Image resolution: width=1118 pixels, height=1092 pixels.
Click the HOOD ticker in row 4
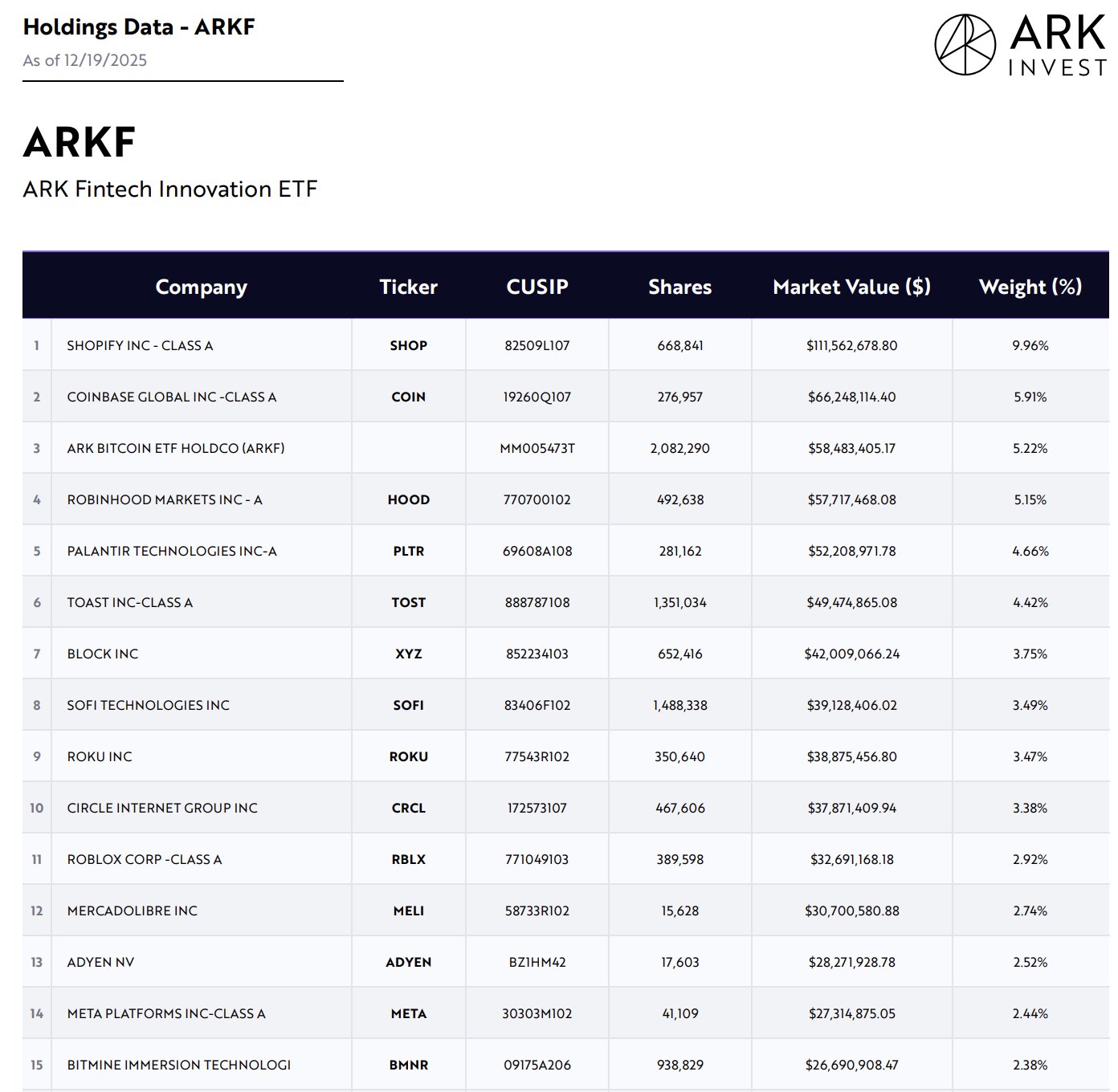click(408, 499)
